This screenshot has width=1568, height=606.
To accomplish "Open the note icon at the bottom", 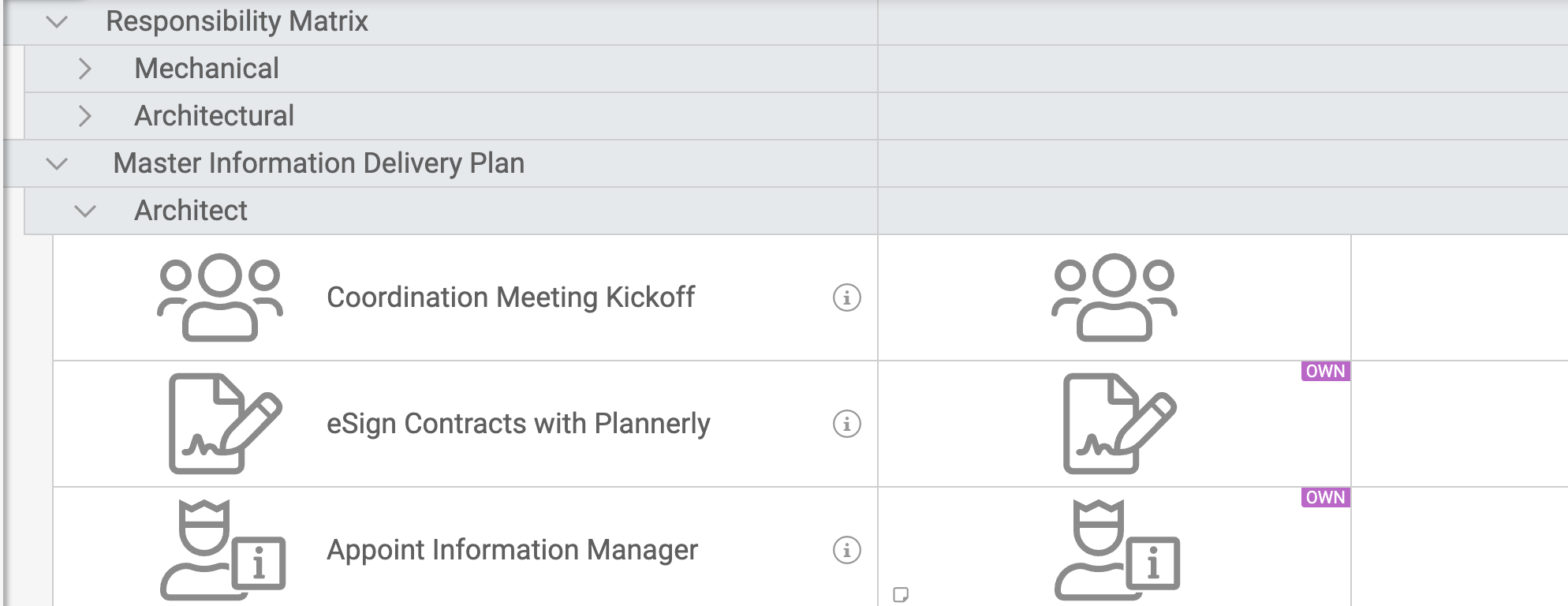I will 899,596.
